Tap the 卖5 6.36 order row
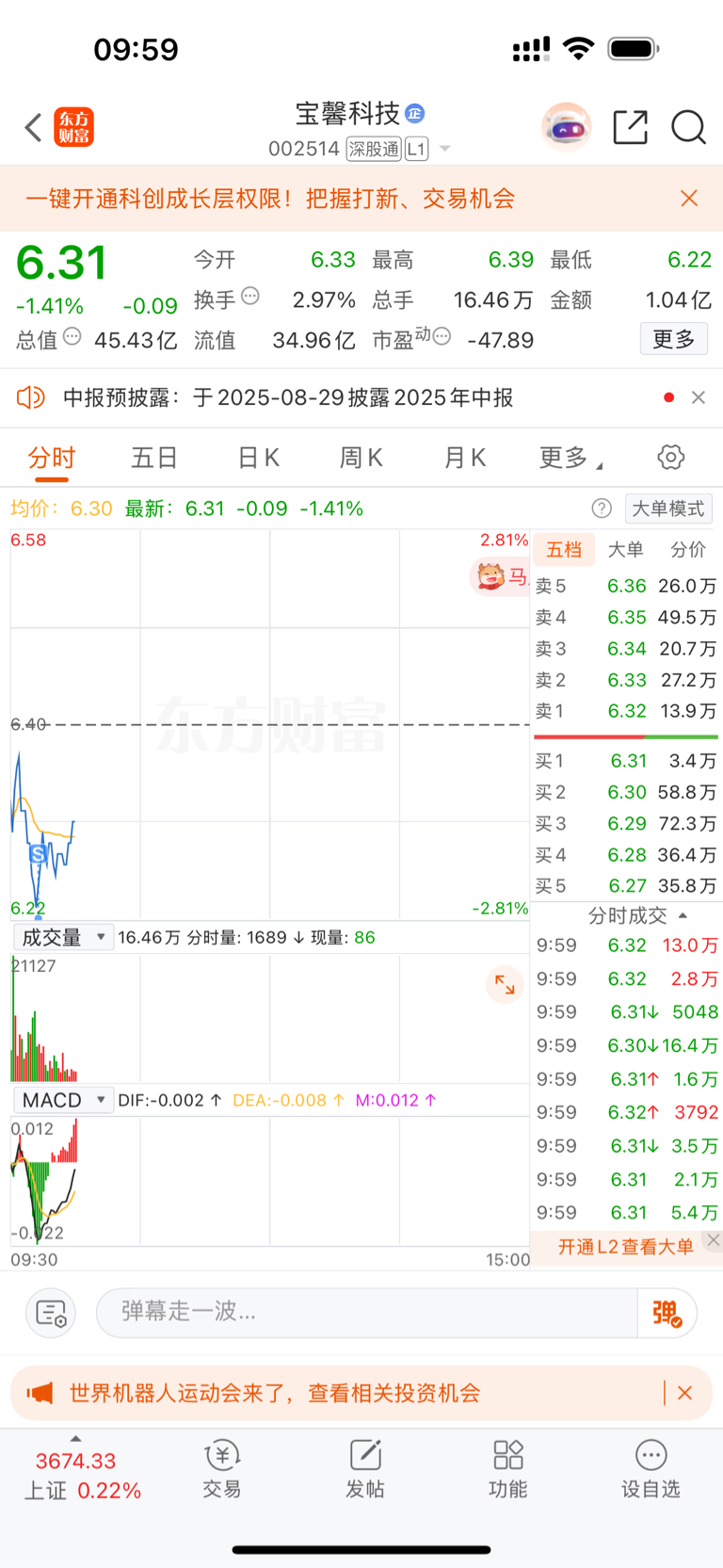The width and height of the screenshot is (723, 1568). [x=626, y=586]
